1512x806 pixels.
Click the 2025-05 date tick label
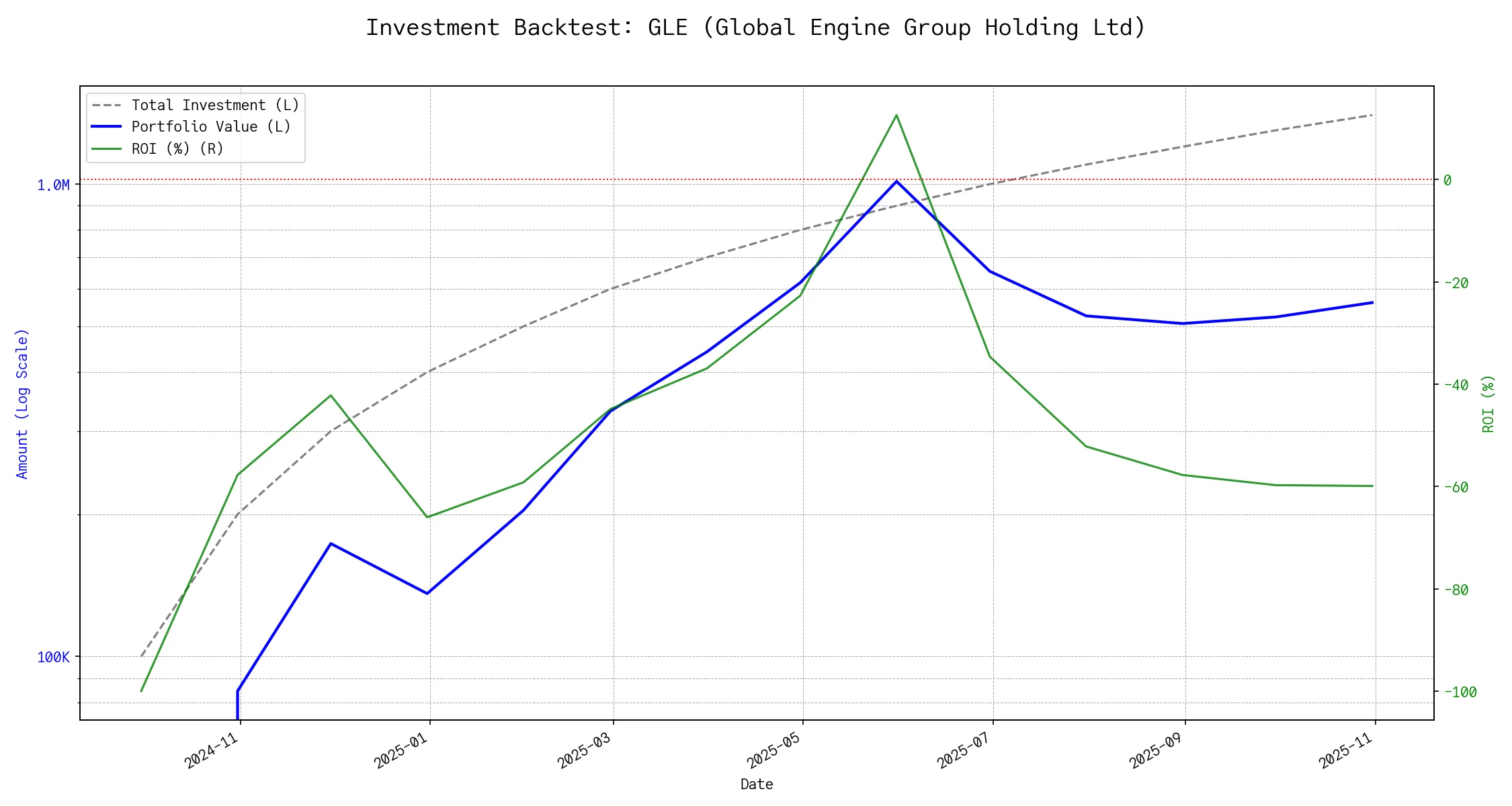tap(774, 750)
